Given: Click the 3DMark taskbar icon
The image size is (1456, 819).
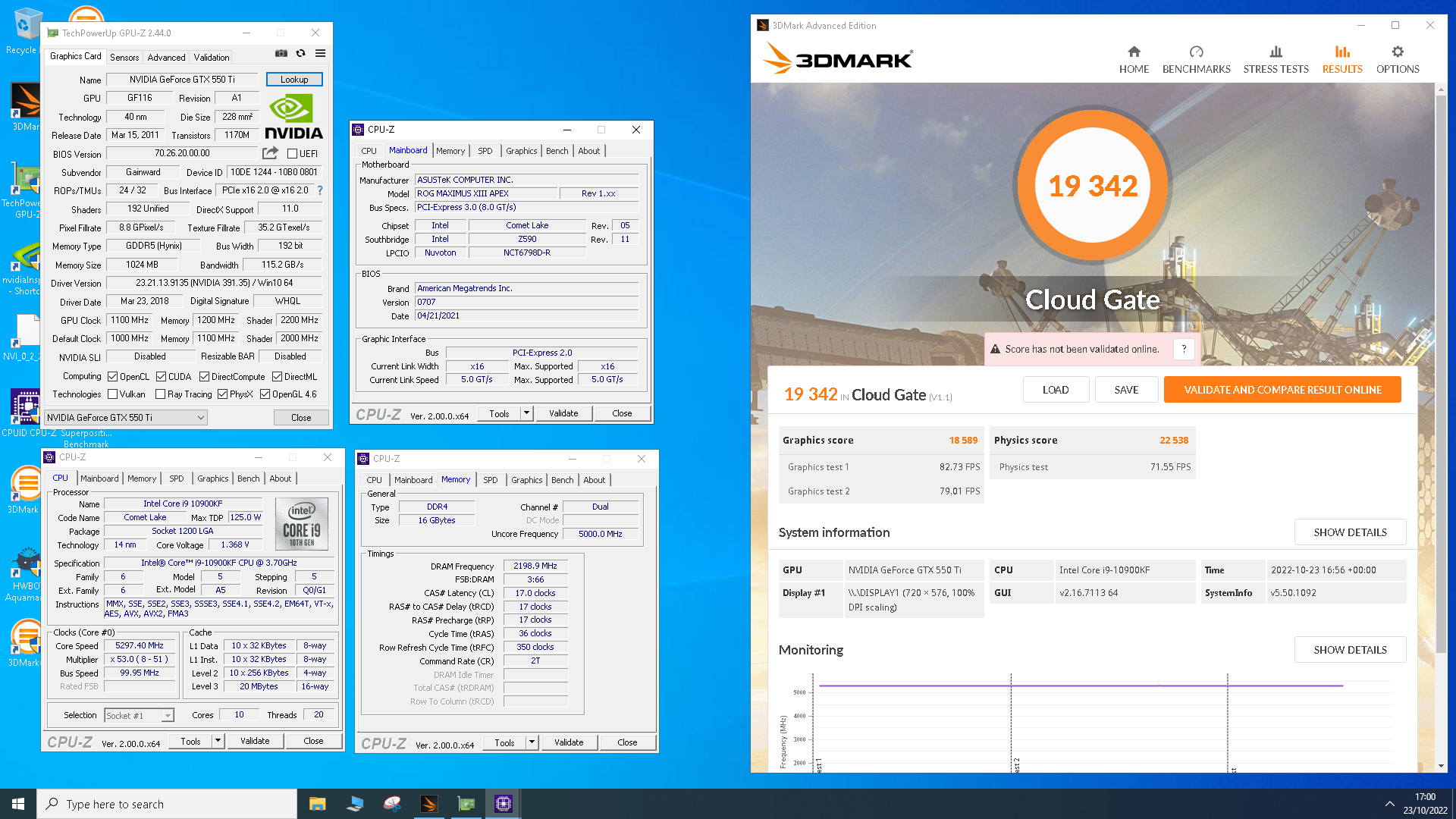Looking at the screenshot, I should tap(429, 804).
